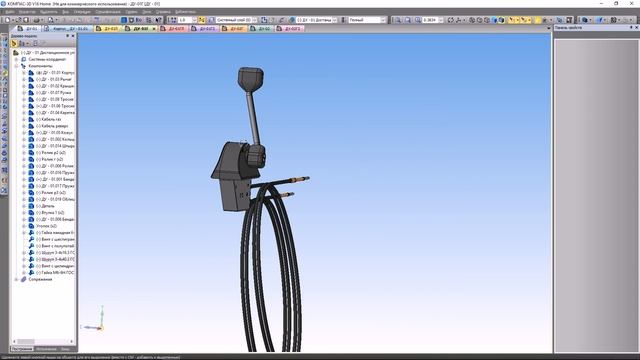The height and width of the screenshot is (360, 640).
Task: Switch to shaded display mode
Action: [494, 20]
